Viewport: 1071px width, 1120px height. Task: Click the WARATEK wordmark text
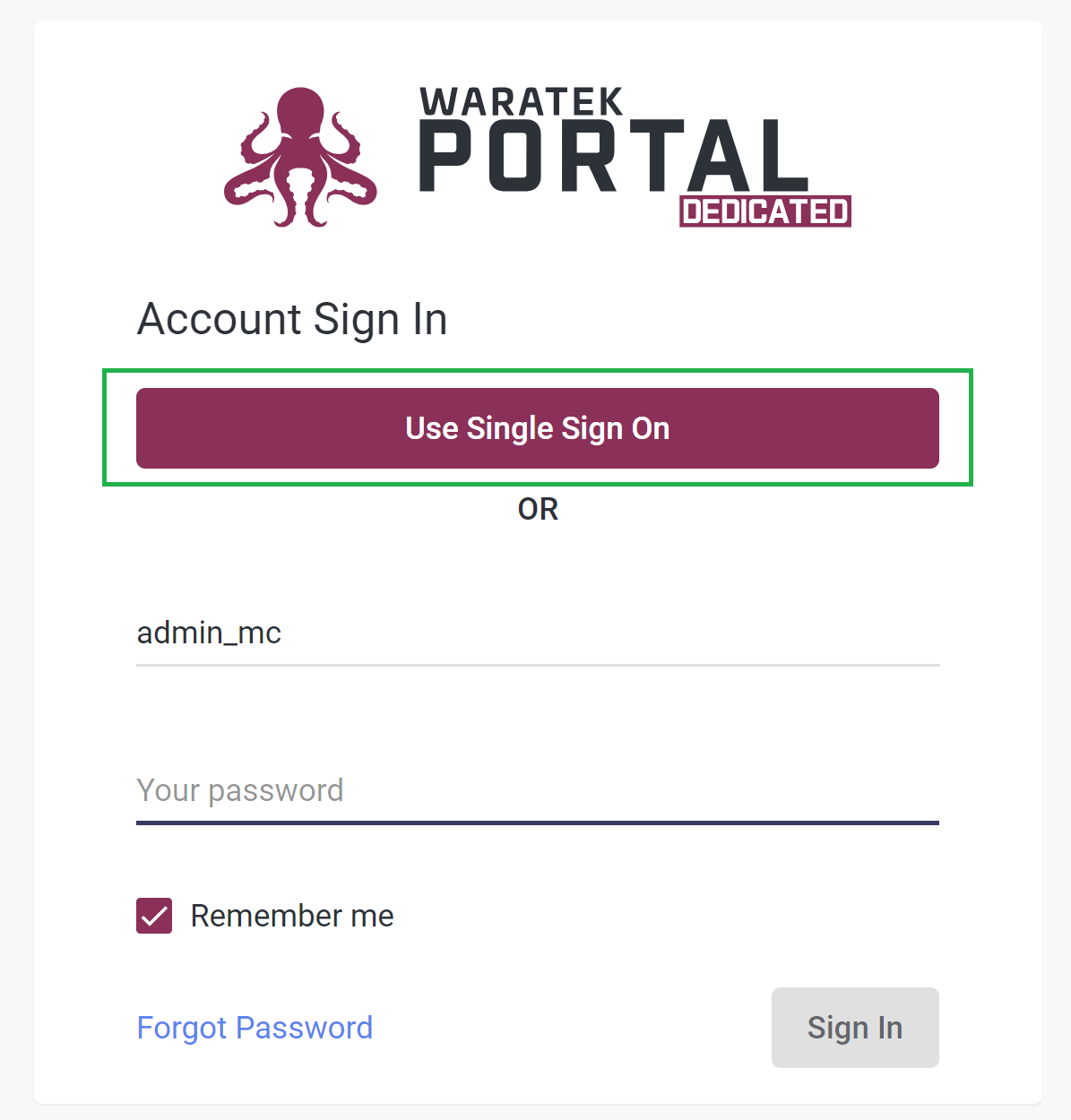[x=522, y=102]
